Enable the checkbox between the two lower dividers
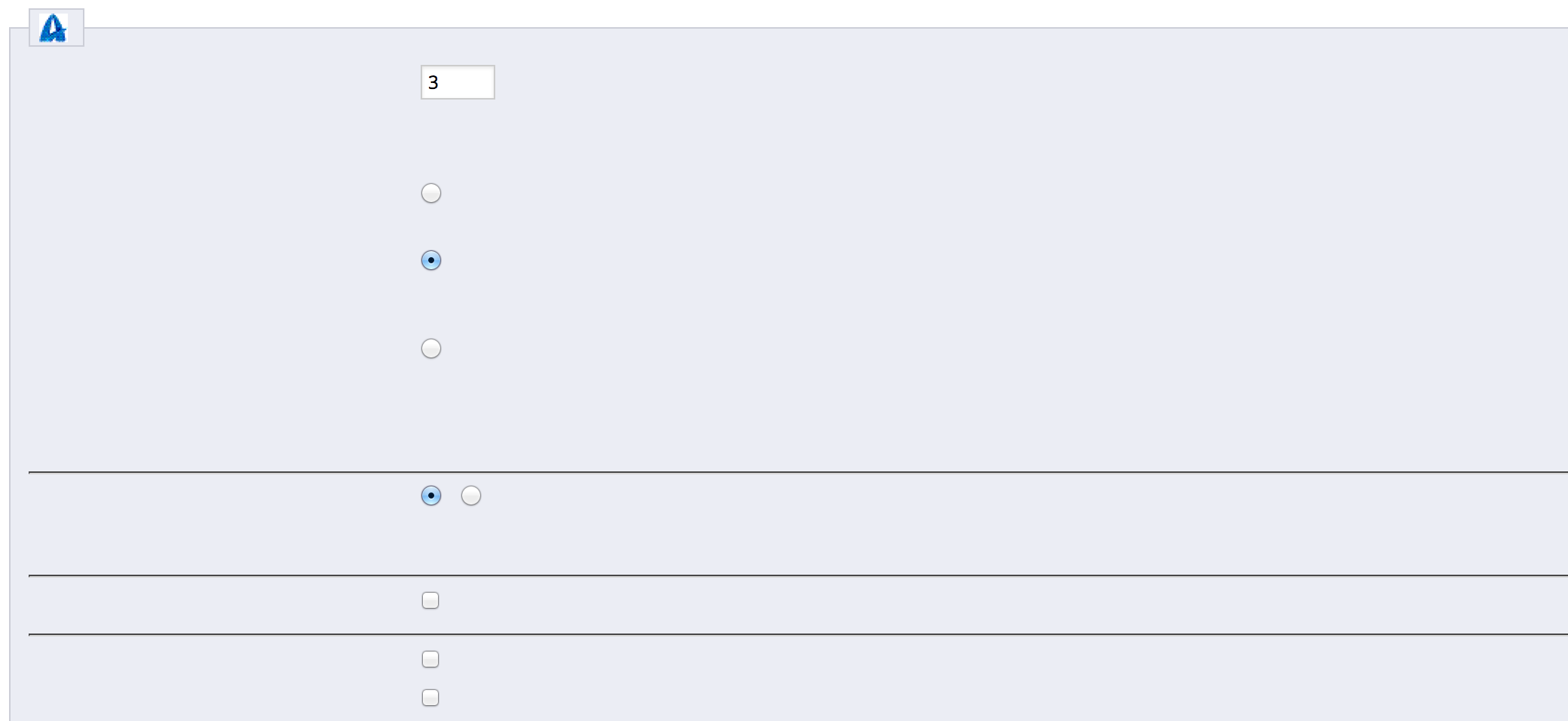The image size is (1568, 721). point(430,600)
